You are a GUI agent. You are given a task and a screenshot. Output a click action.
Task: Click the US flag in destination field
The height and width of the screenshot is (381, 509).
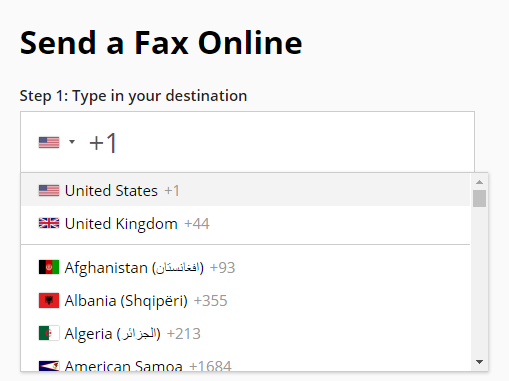(49, 142)
